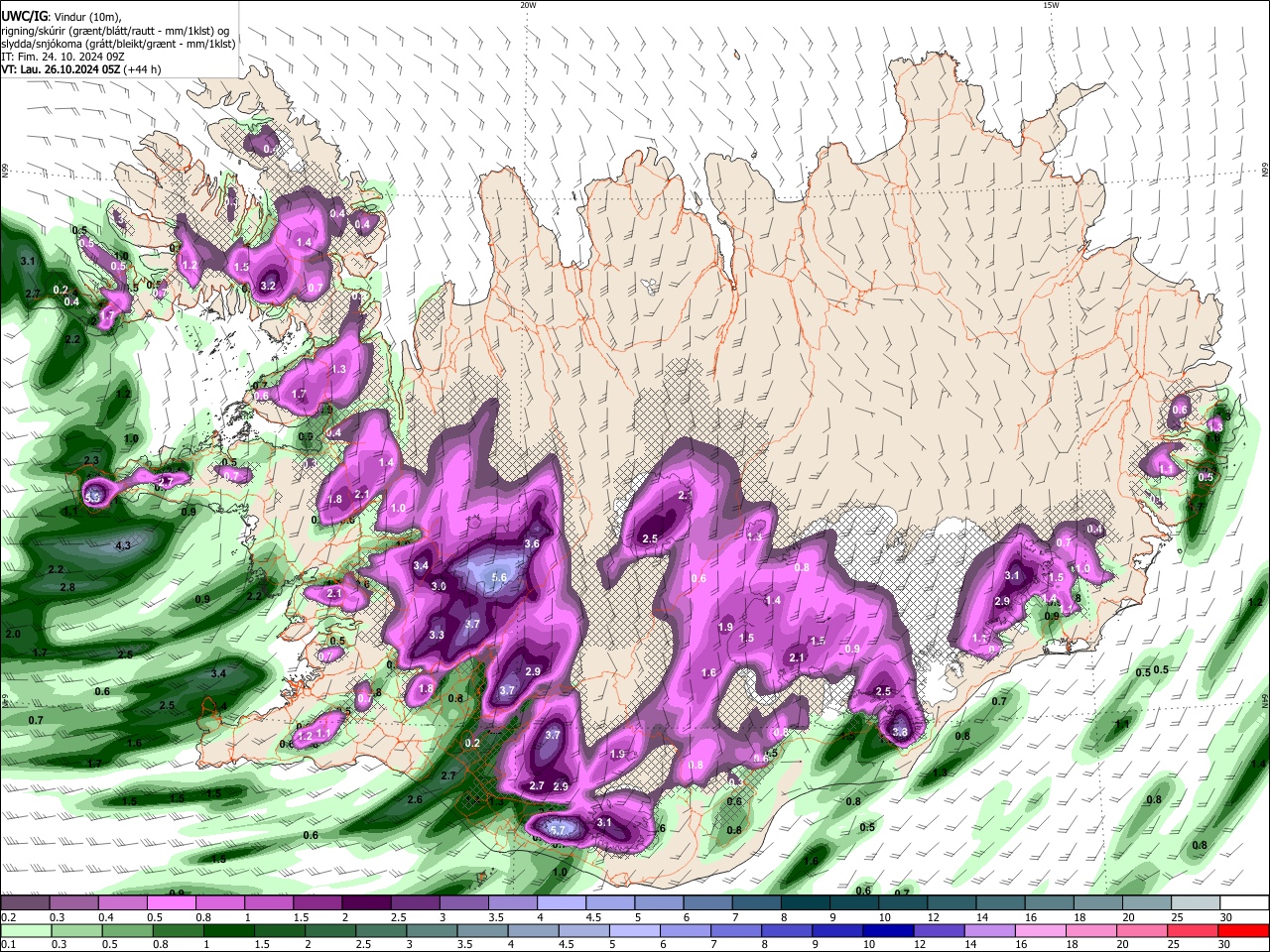Click the 2.8 rain value over the sea
The height and width of the screenshot is (952, 1270).
click(67, 587)
